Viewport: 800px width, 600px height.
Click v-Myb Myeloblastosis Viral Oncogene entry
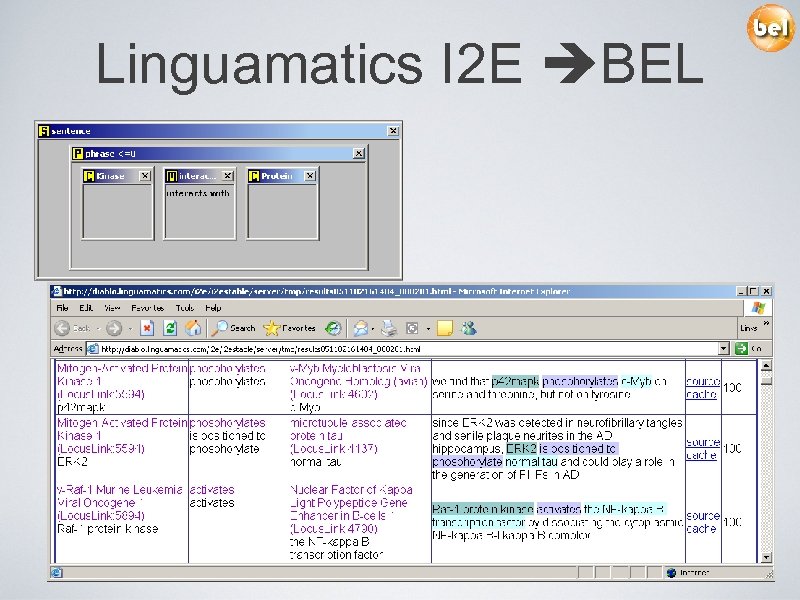(358, 381)
